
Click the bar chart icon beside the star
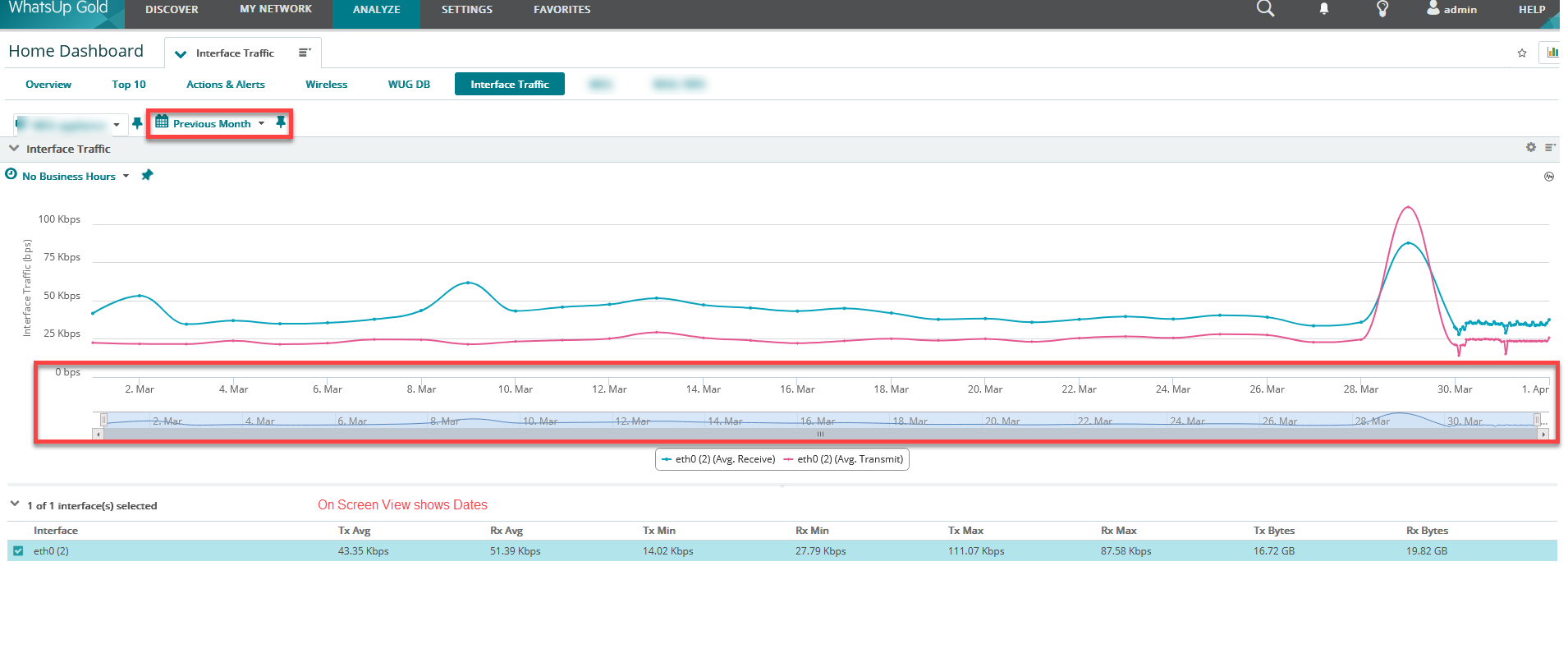tap(1552, 53)
